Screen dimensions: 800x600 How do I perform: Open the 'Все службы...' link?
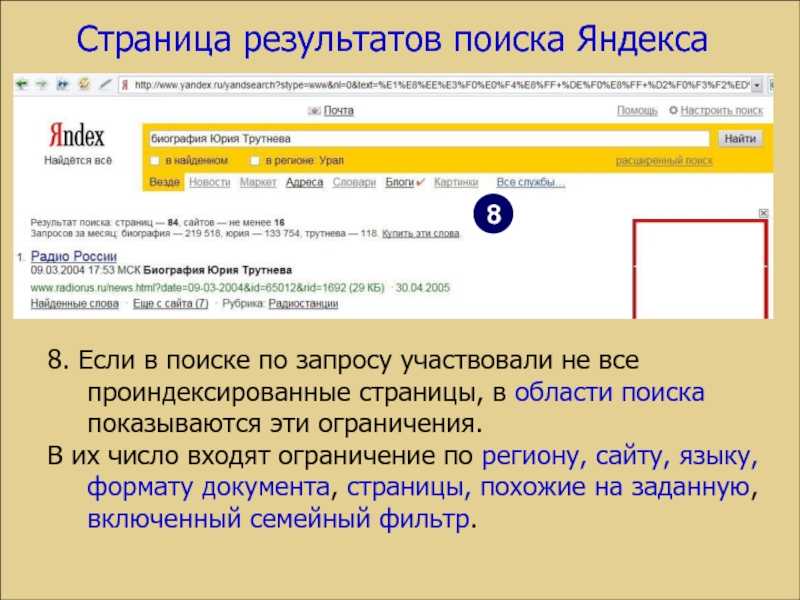(x=531, y=182)
